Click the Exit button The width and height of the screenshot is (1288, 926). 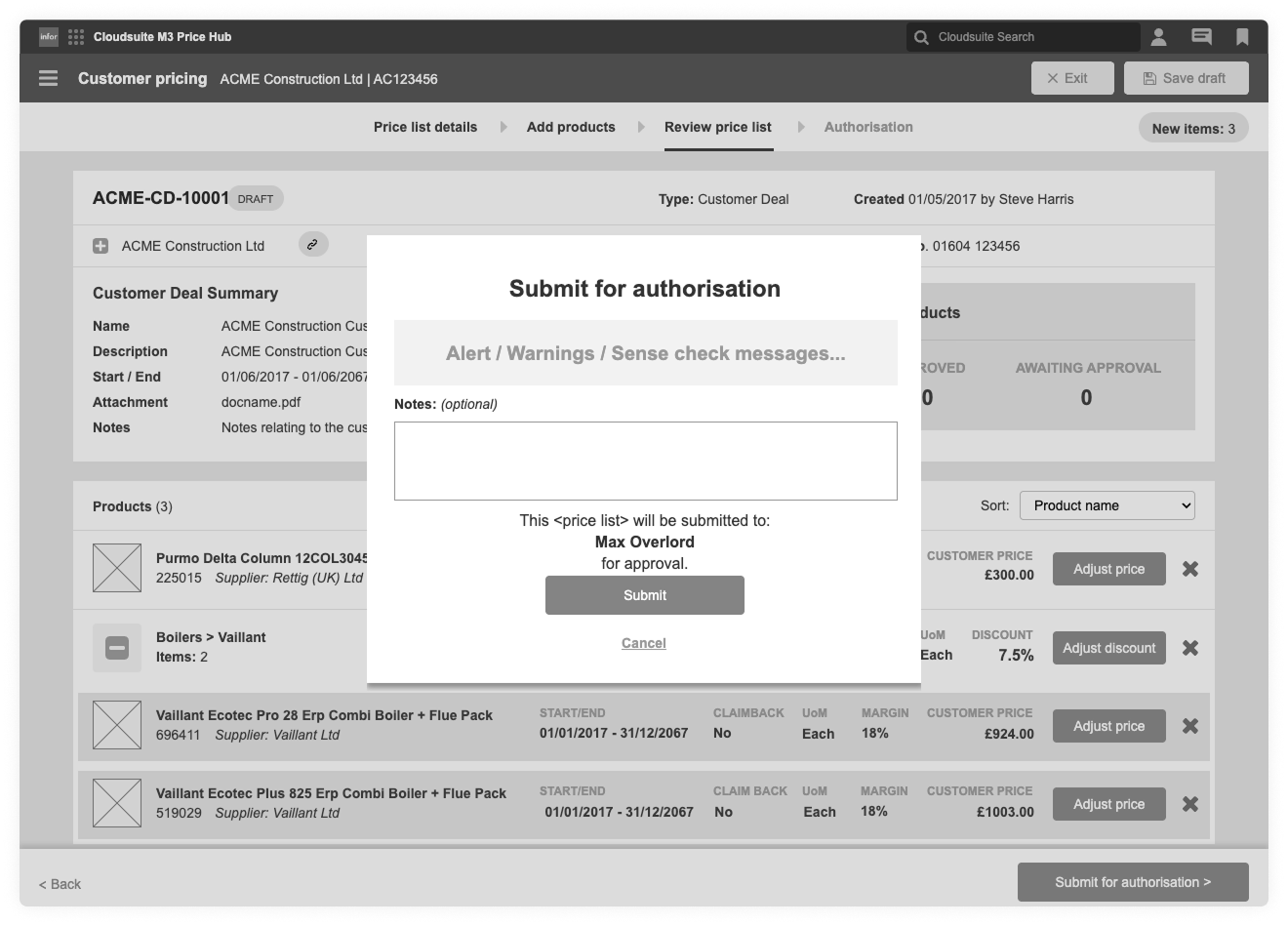pyautogui.click(x=1072, y=78)
